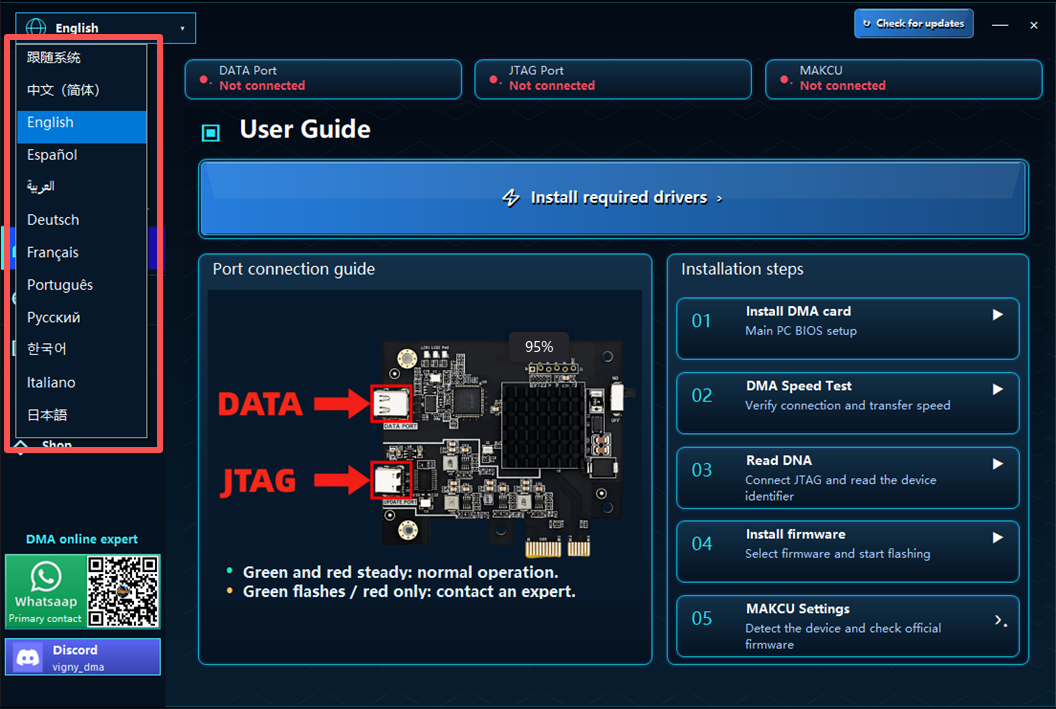Minimize the application window
The width and height of the screenshot is (1056, 709).
coord(1000,25)
